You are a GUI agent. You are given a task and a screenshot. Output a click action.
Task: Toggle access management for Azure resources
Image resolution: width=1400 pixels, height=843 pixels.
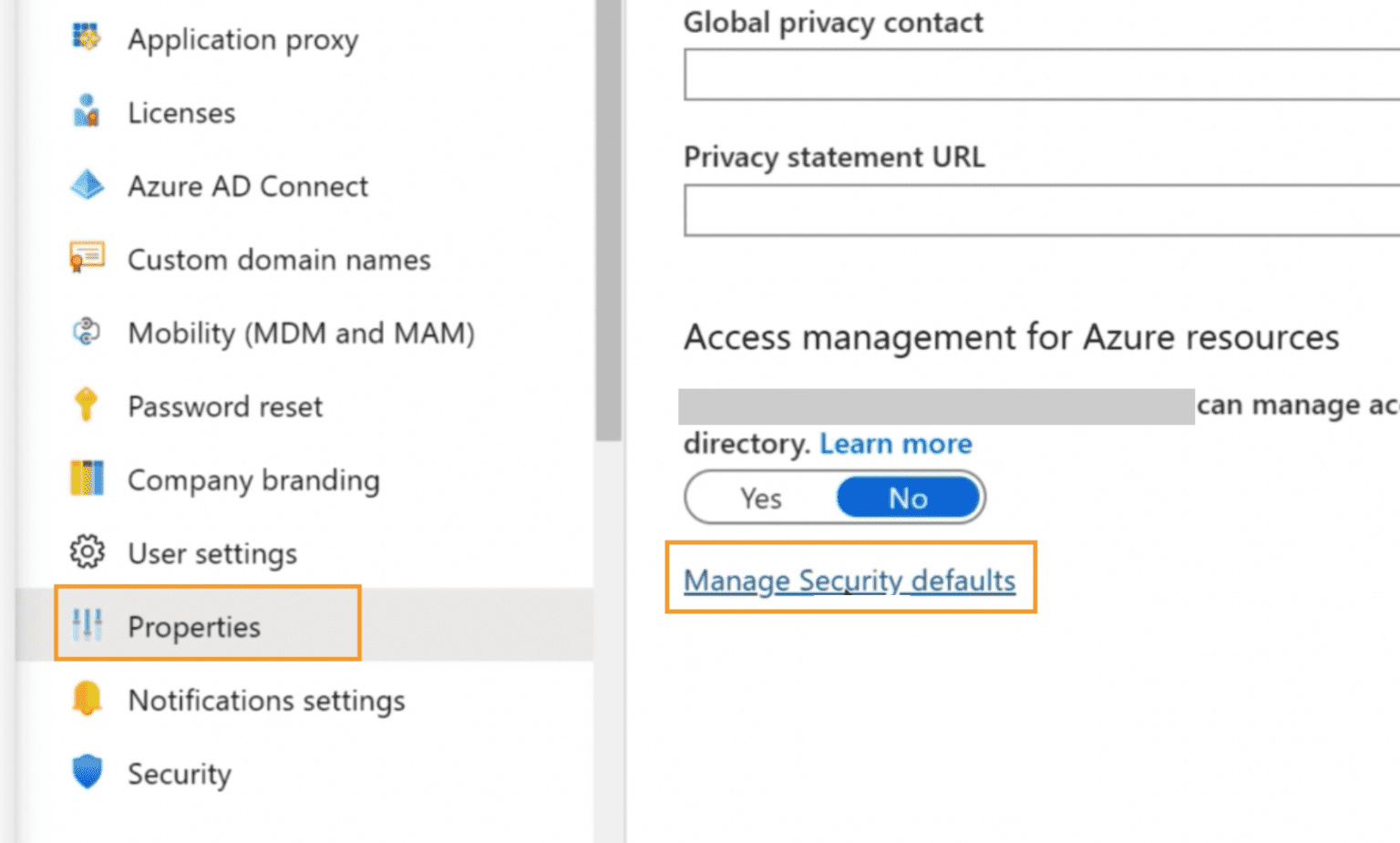pyautogui.click(x=834, y=498)
